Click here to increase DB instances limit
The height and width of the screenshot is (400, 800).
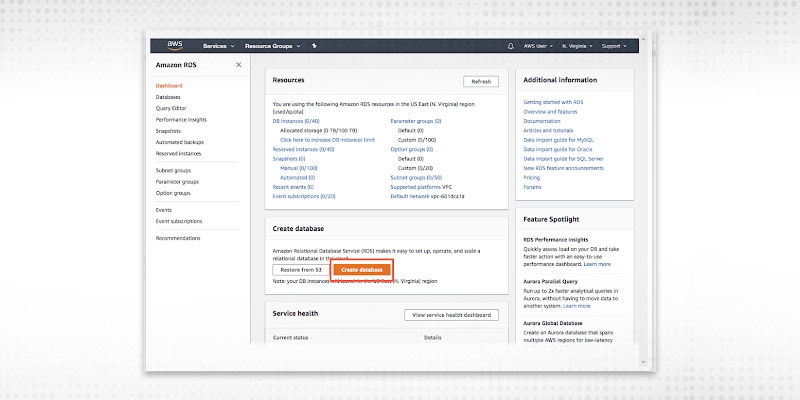(327, 140)
